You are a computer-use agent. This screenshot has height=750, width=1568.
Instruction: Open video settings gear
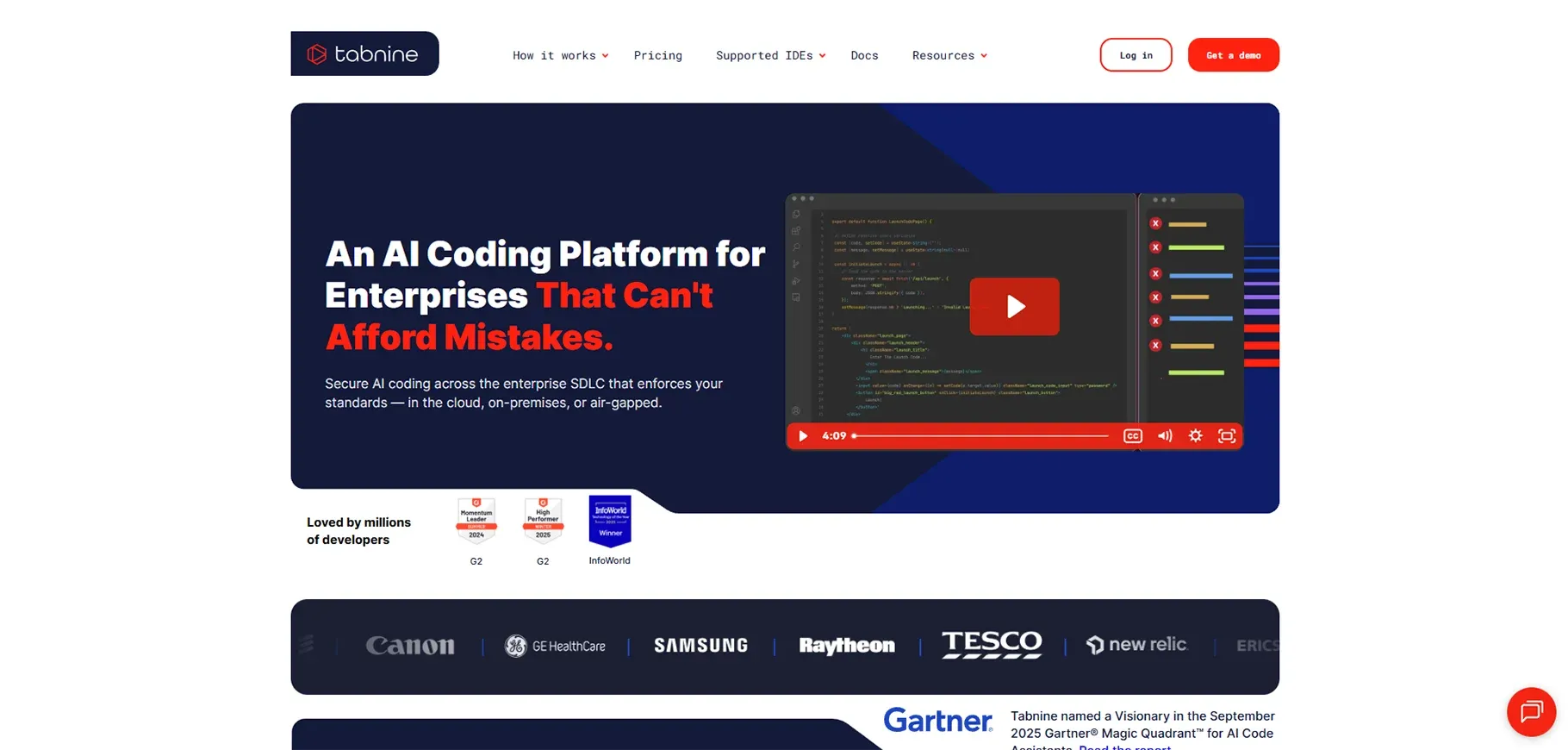click(1196, 436)
